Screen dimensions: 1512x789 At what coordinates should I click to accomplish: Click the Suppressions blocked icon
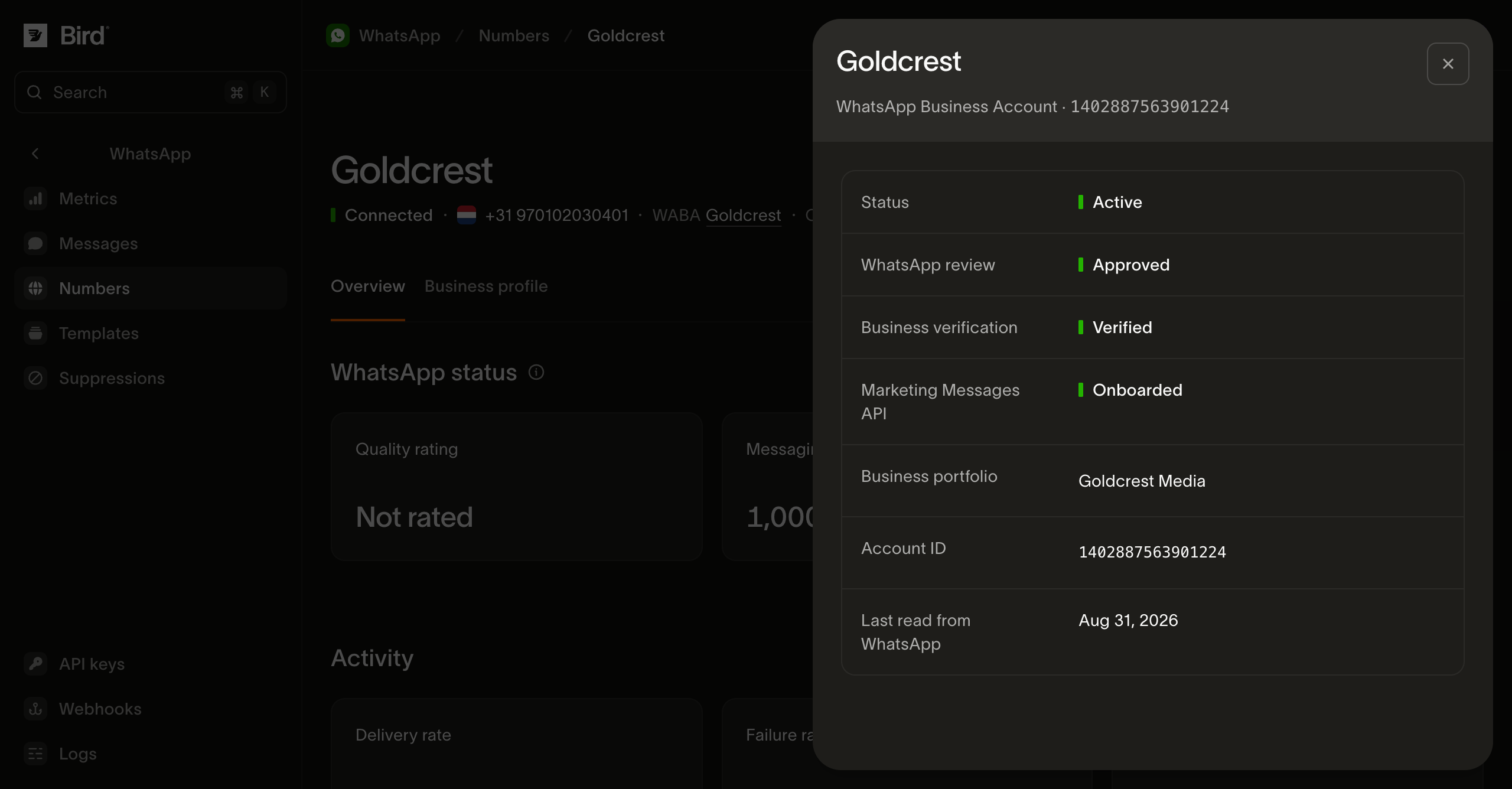[35, 378]
